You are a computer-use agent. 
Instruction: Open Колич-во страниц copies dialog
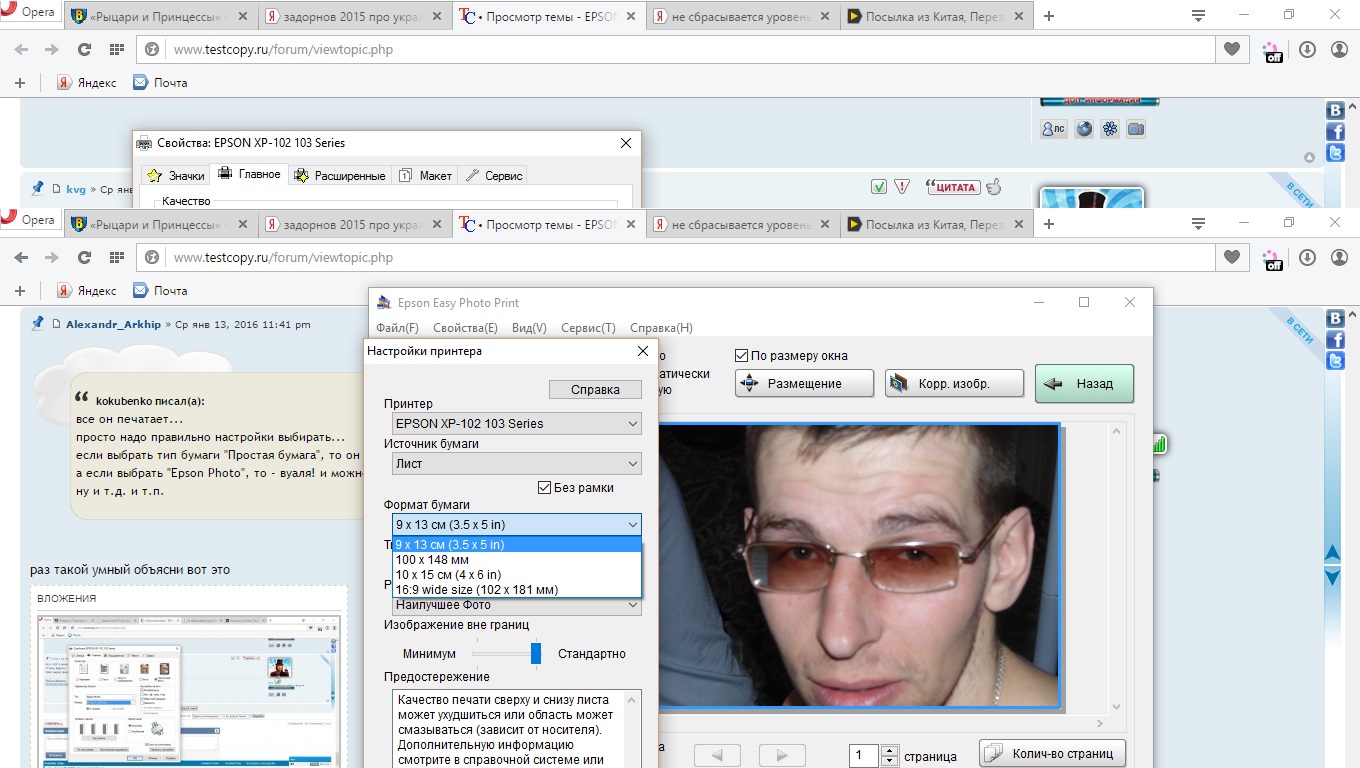click(1052, 753)
